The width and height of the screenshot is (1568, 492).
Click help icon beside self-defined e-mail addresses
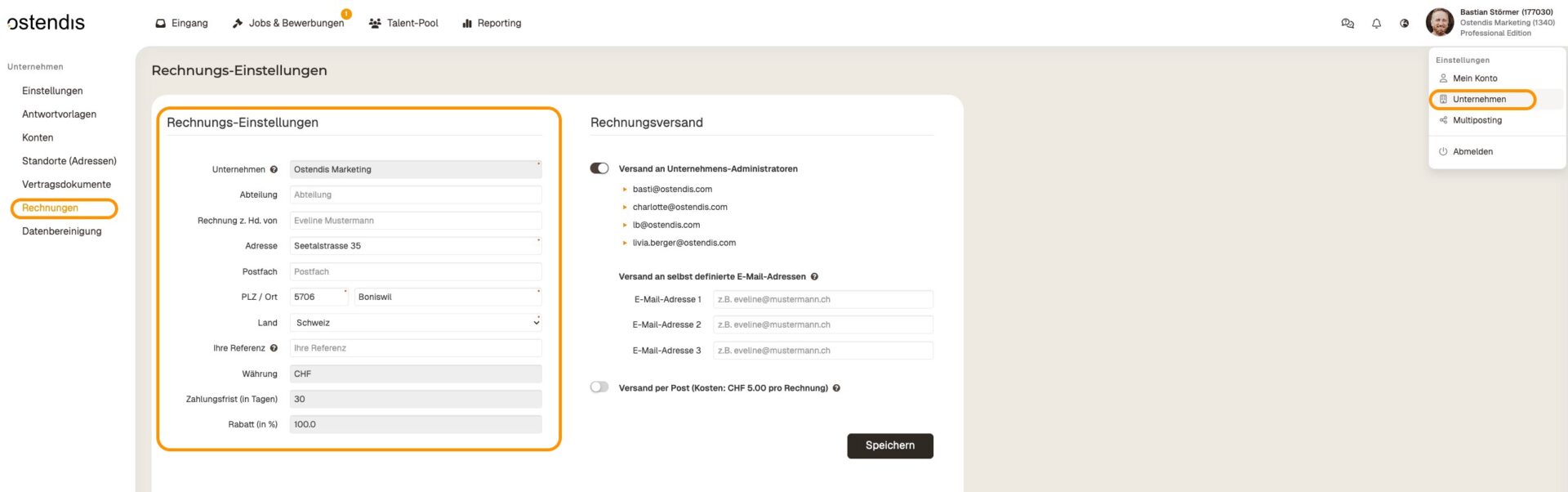pyautogui.click(x=814, y=277)
